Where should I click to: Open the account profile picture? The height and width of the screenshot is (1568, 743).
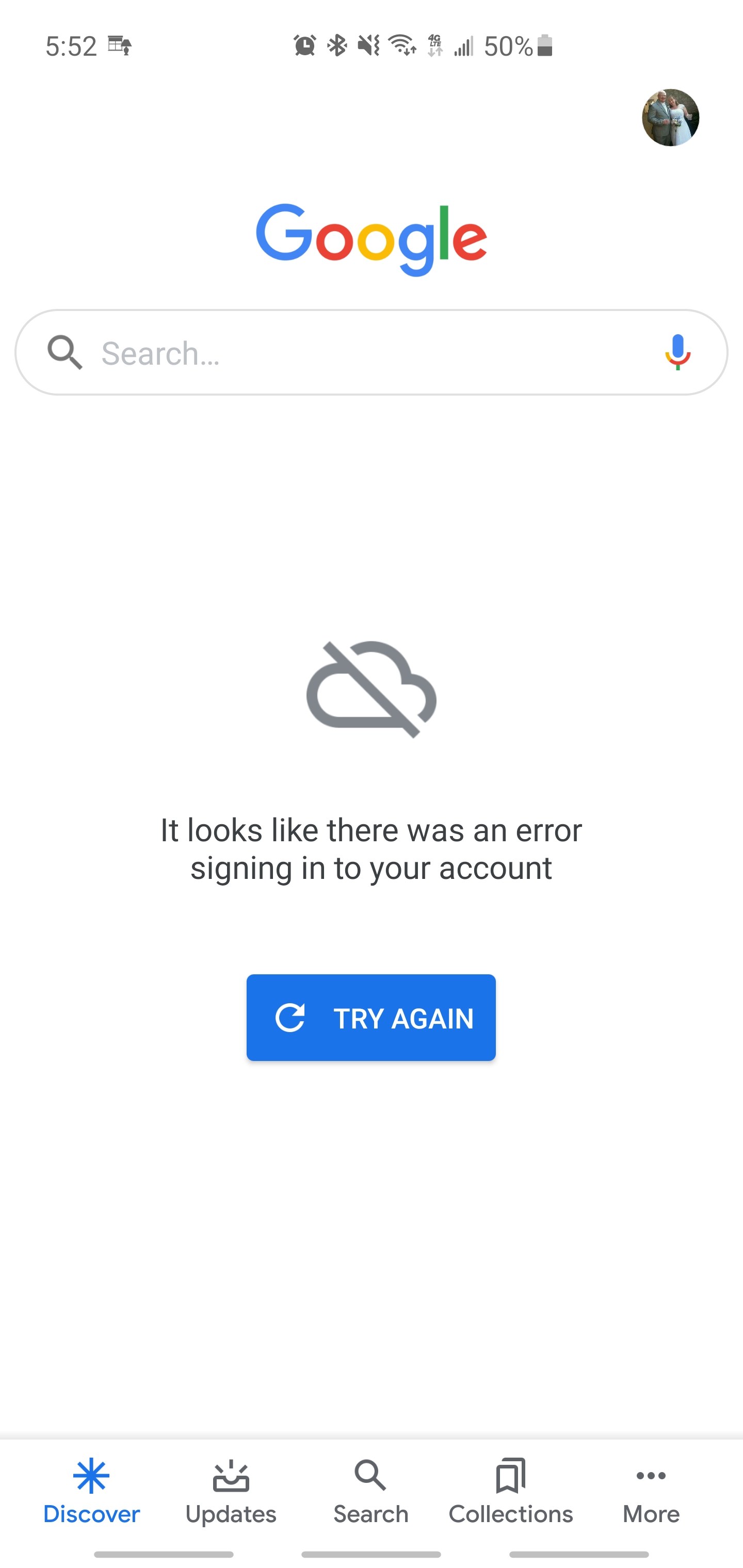point(670,118)
